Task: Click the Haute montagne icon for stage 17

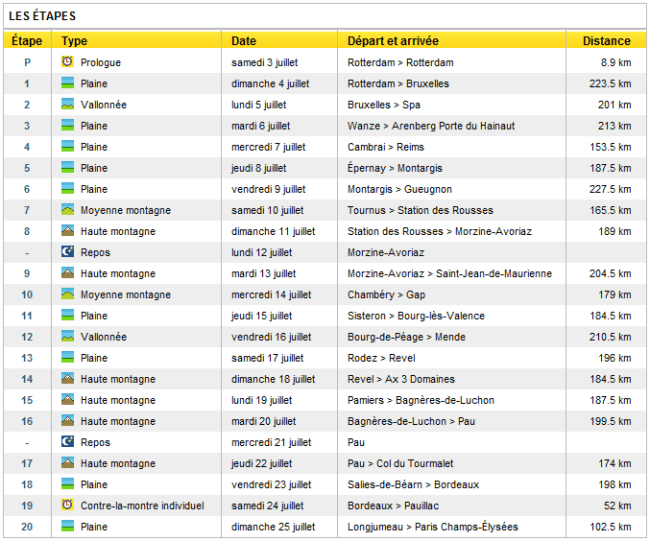Action: (x=67, y=463)
